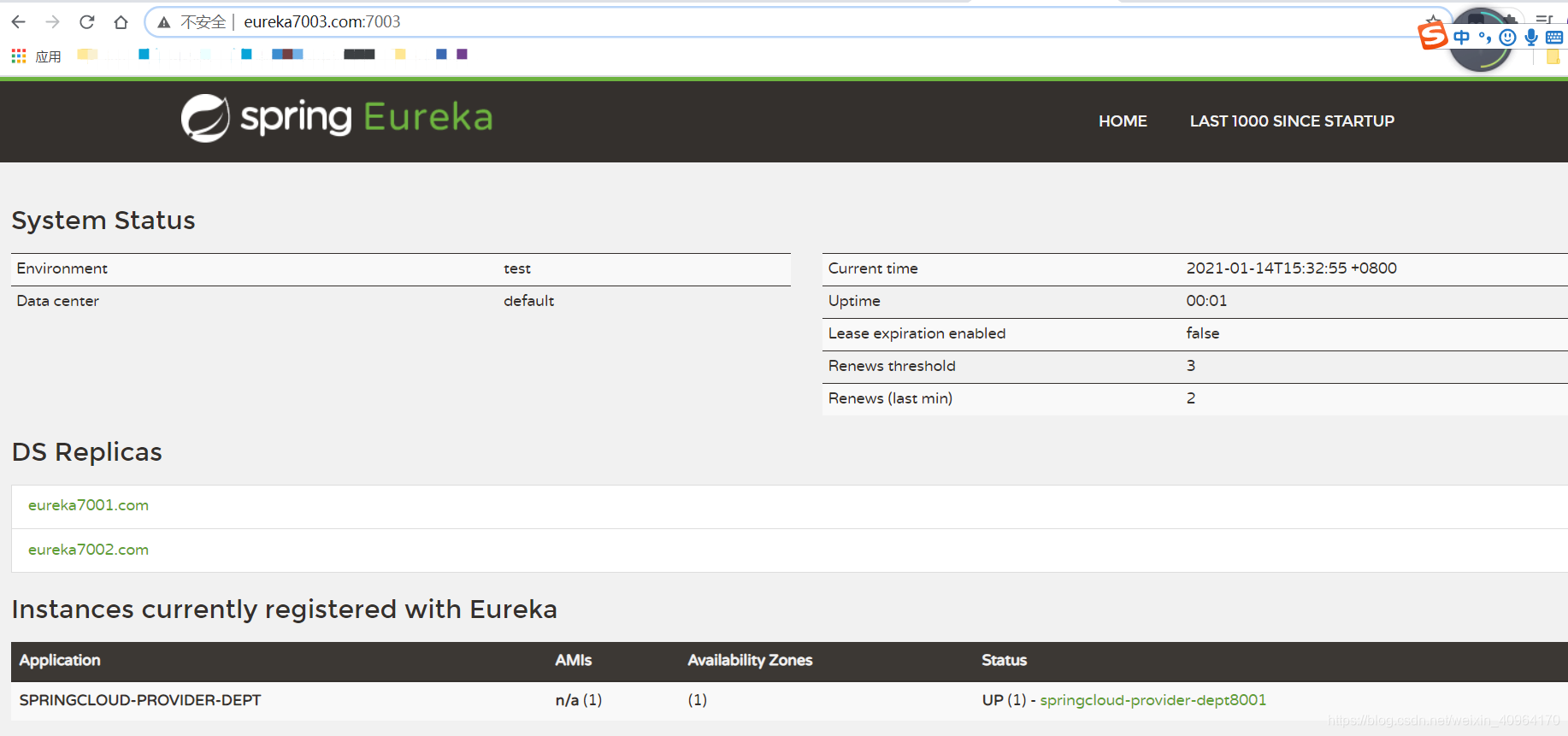Open LAST 1000 SINCE STARTUP page
The height and width of the screenshot is (736, 1568).
(x=1292, y=121)
